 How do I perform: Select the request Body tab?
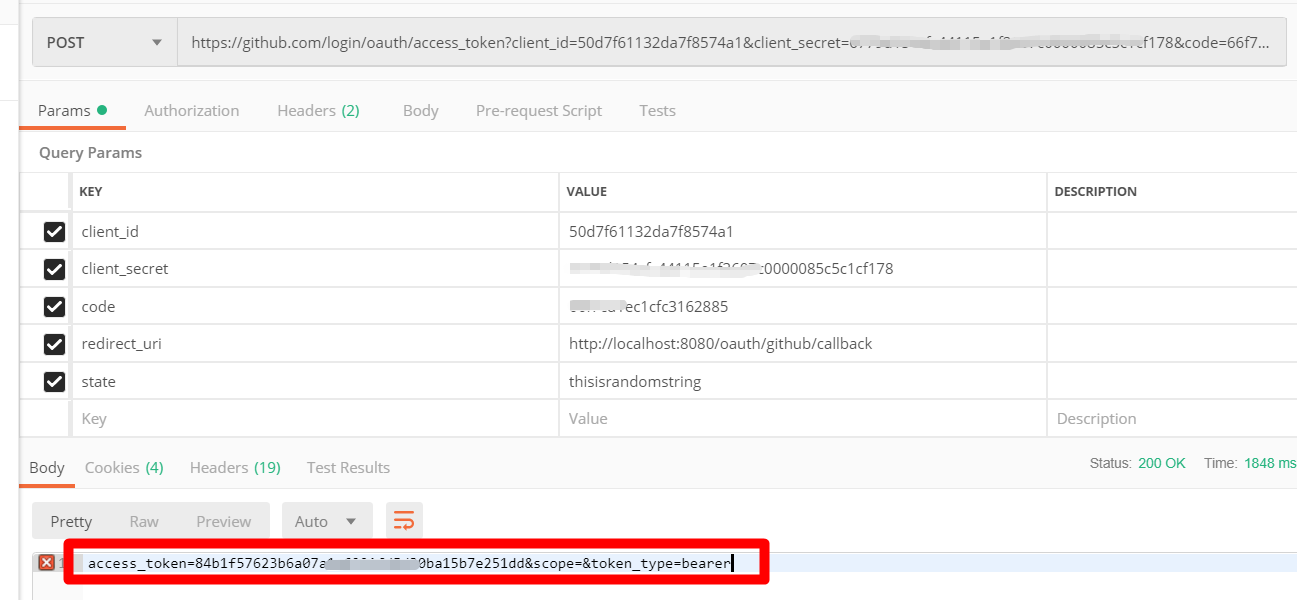[420, 111]
